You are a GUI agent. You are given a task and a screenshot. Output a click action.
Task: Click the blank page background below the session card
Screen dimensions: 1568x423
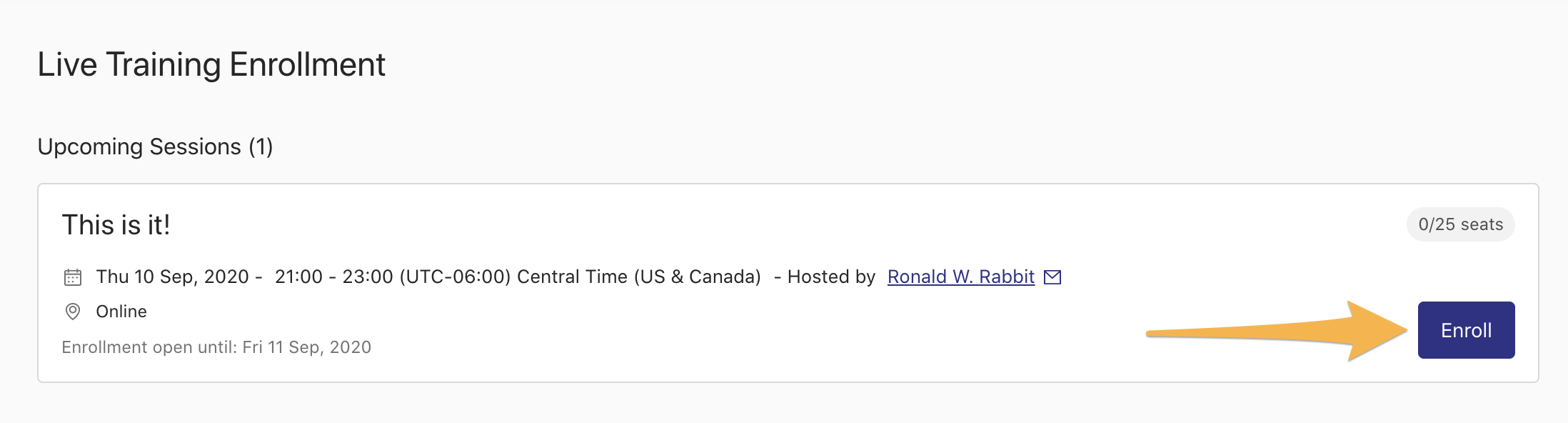784,404
